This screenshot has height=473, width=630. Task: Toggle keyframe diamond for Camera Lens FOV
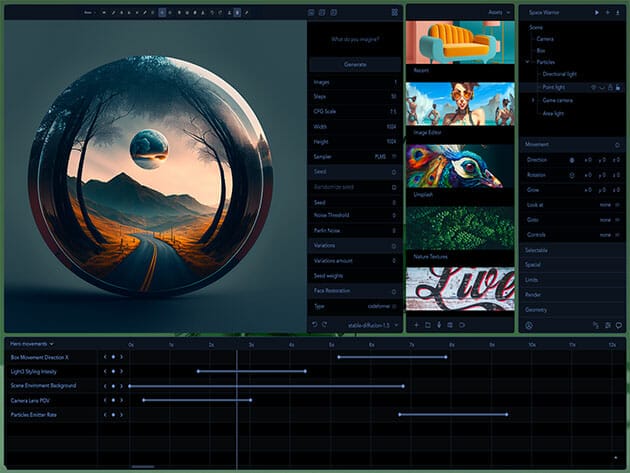tap(114, 400)
